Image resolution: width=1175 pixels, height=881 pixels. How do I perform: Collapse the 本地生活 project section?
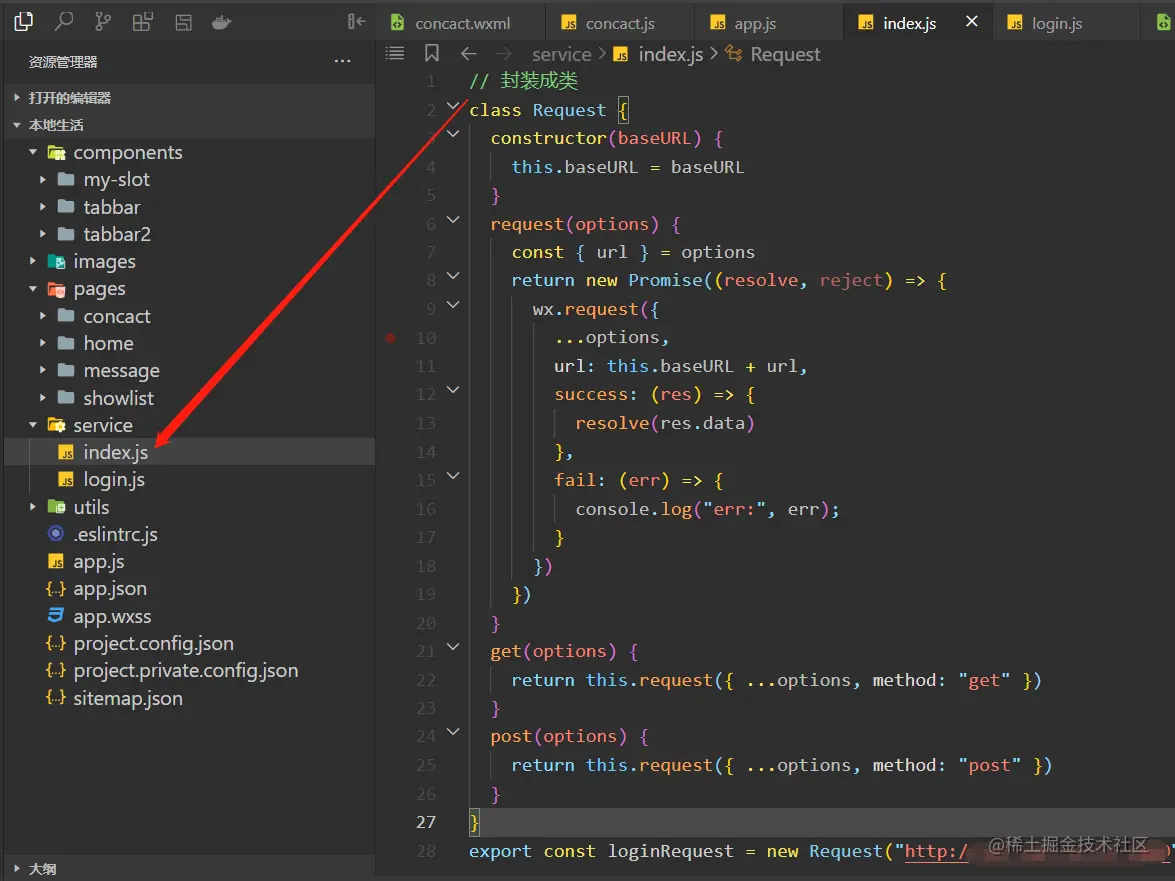point(187,124)
